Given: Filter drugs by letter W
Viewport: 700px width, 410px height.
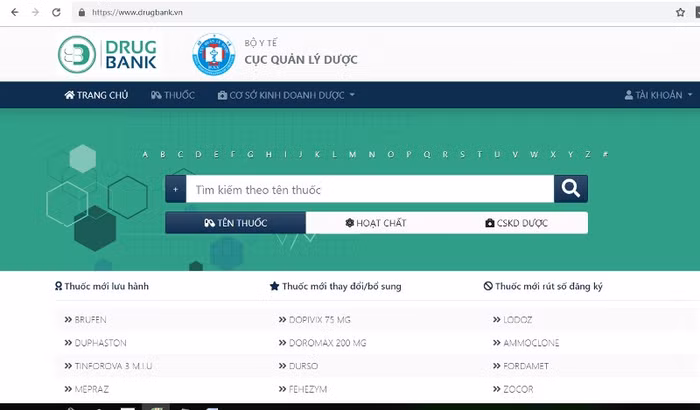Looking at the screenshot, I should [x=534, y=155].
